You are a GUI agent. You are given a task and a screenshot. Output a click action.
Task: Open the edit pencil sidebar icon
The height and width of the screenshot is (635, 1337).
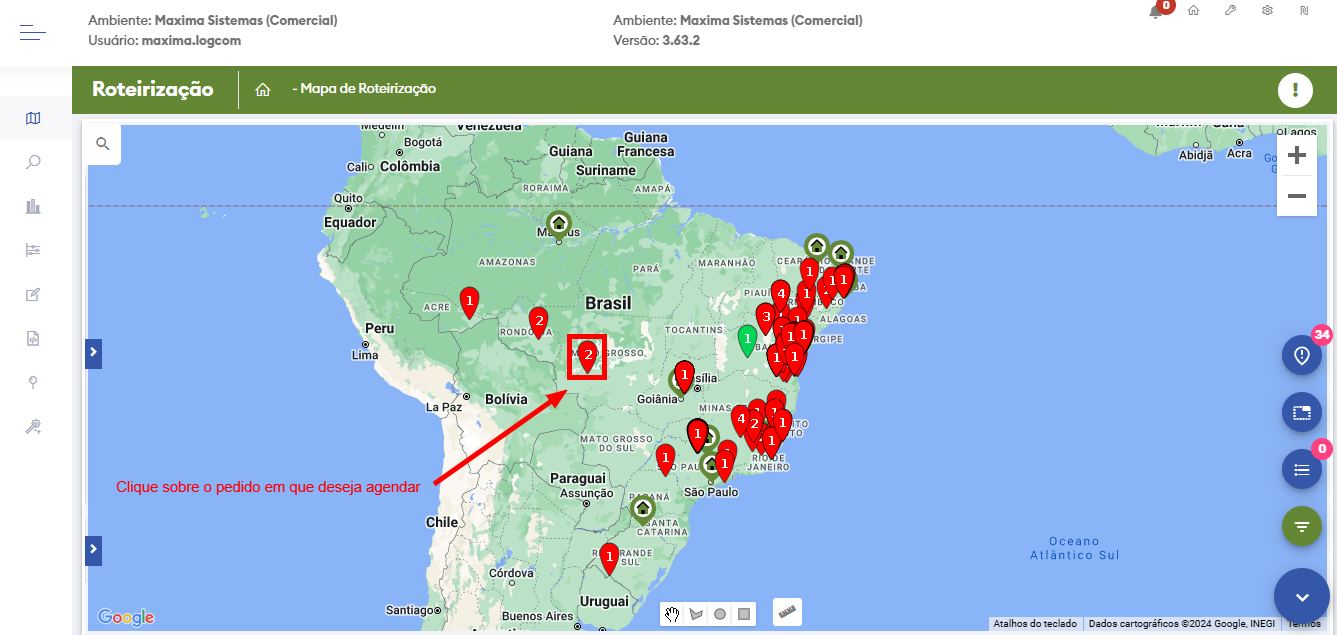click(33, 294)
